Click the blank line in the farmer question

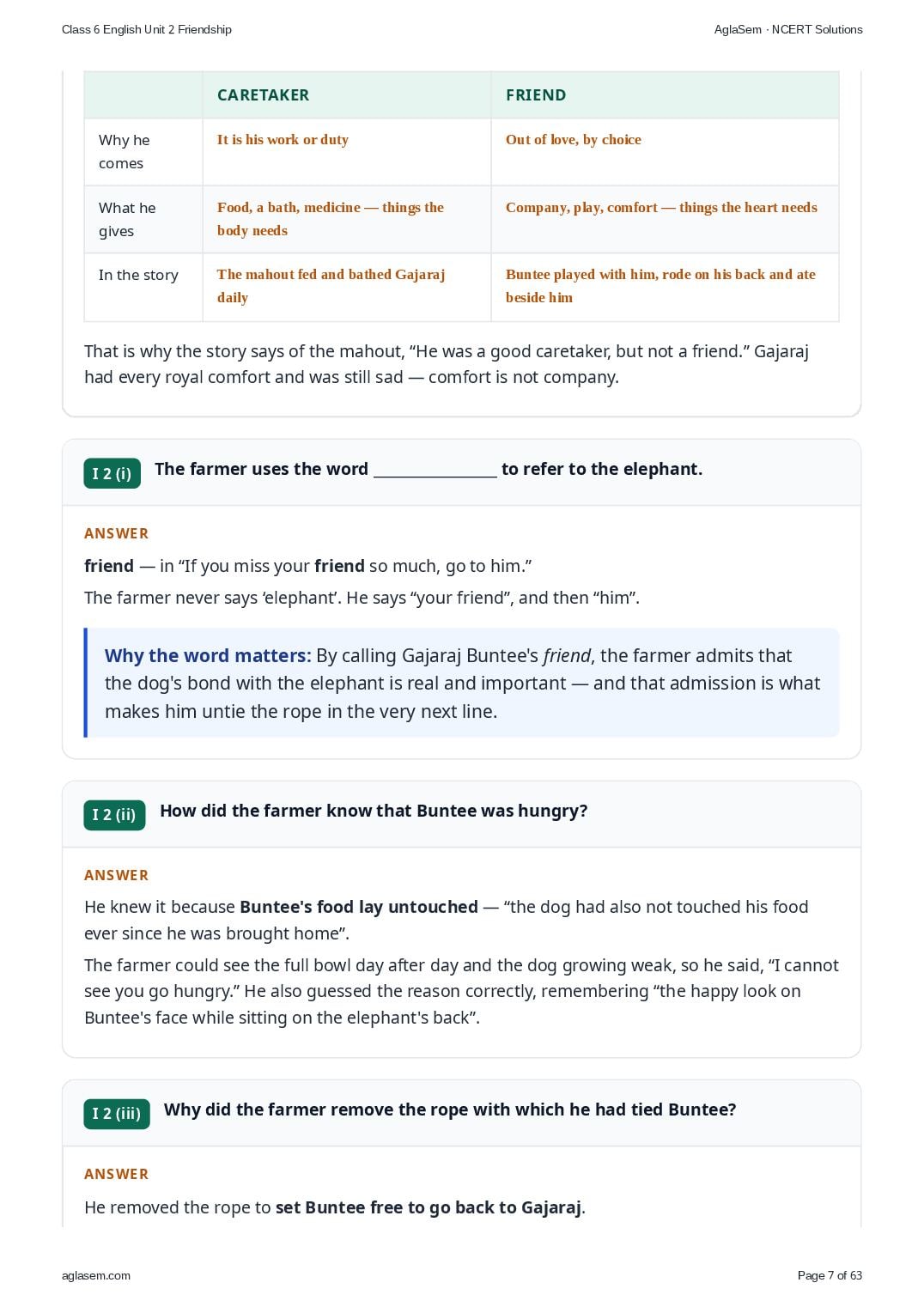click(435, 471)
